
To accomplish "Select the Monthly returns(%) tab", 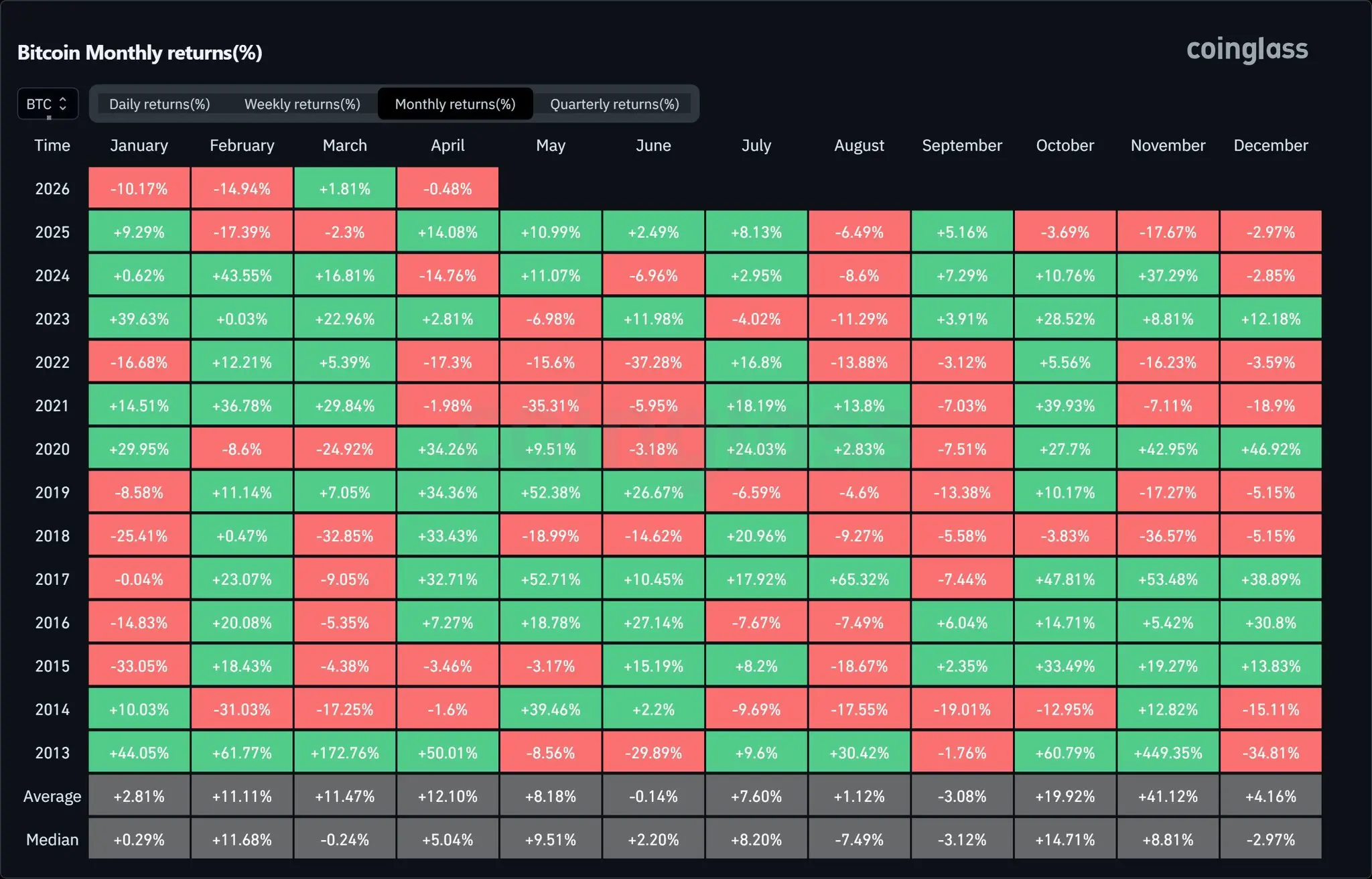I will 455,104.
